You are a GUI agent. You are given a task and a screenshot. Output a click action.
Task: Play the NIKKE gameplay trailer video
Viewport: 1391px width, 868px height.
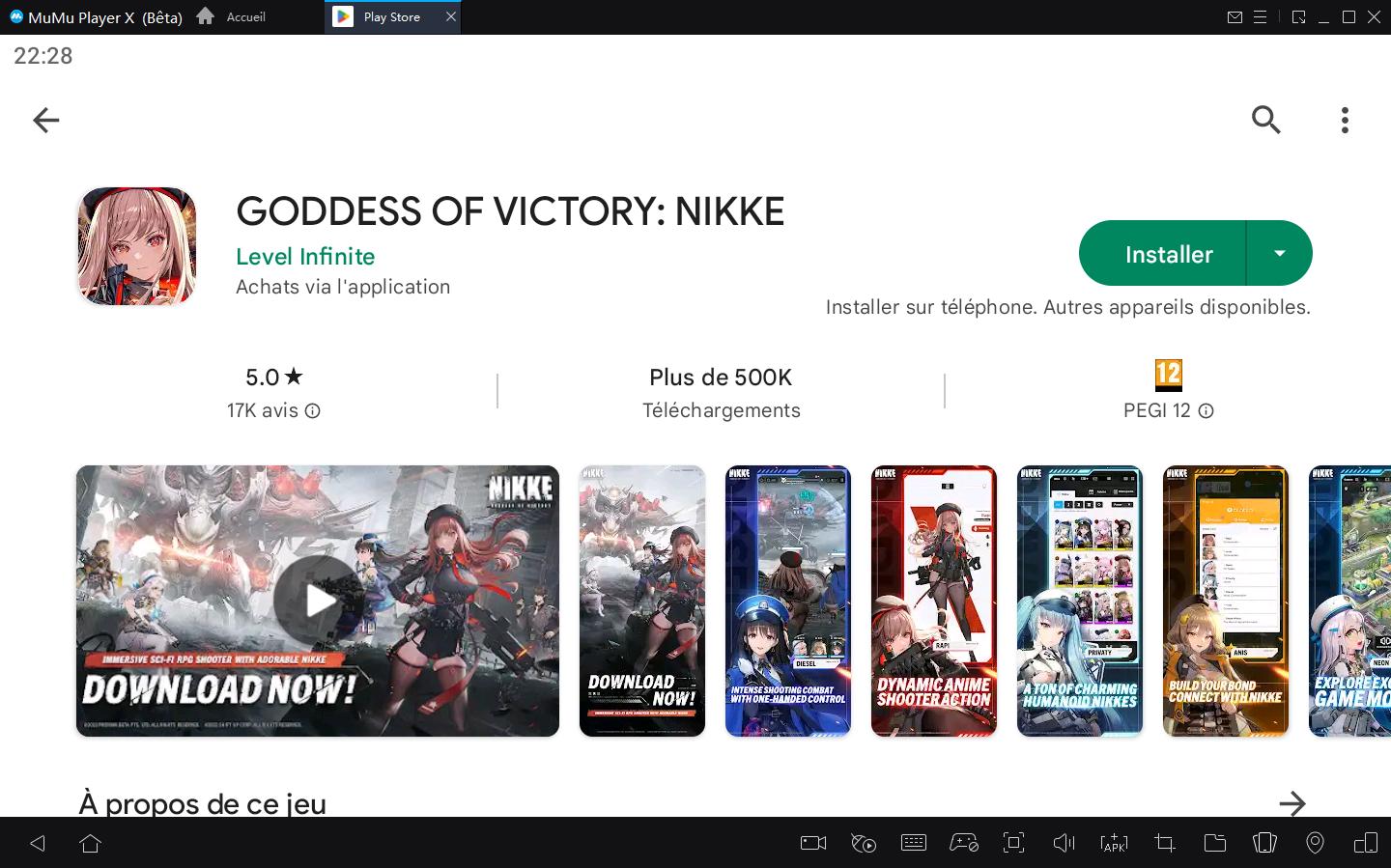pos(317,600)
